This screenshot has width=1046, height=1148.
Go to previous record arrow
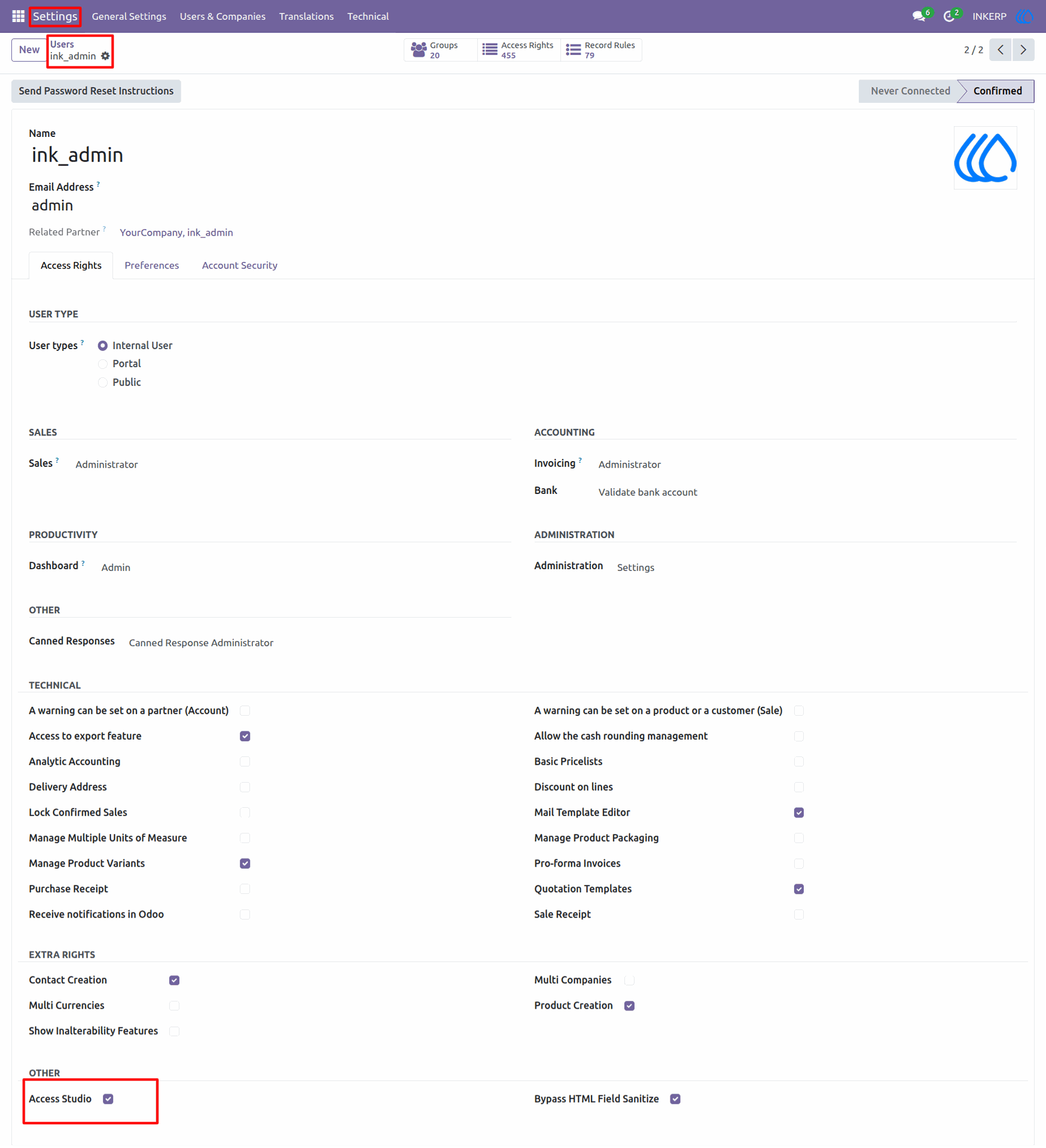(x=1001, y=50)
